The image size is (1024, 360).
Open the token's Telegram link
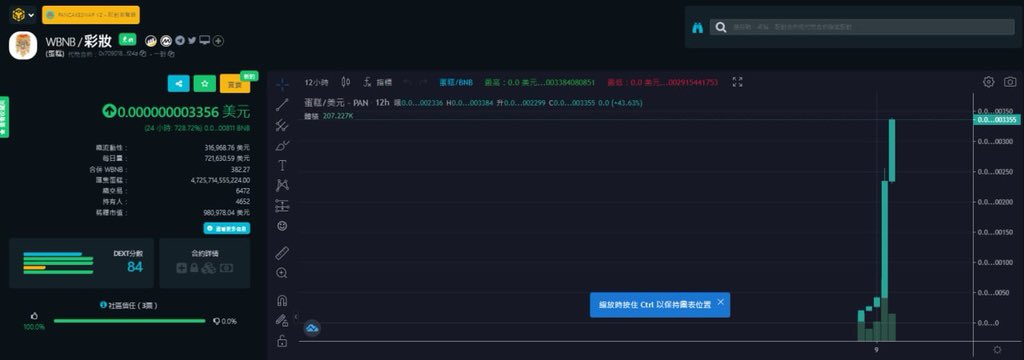click(180, 41)
